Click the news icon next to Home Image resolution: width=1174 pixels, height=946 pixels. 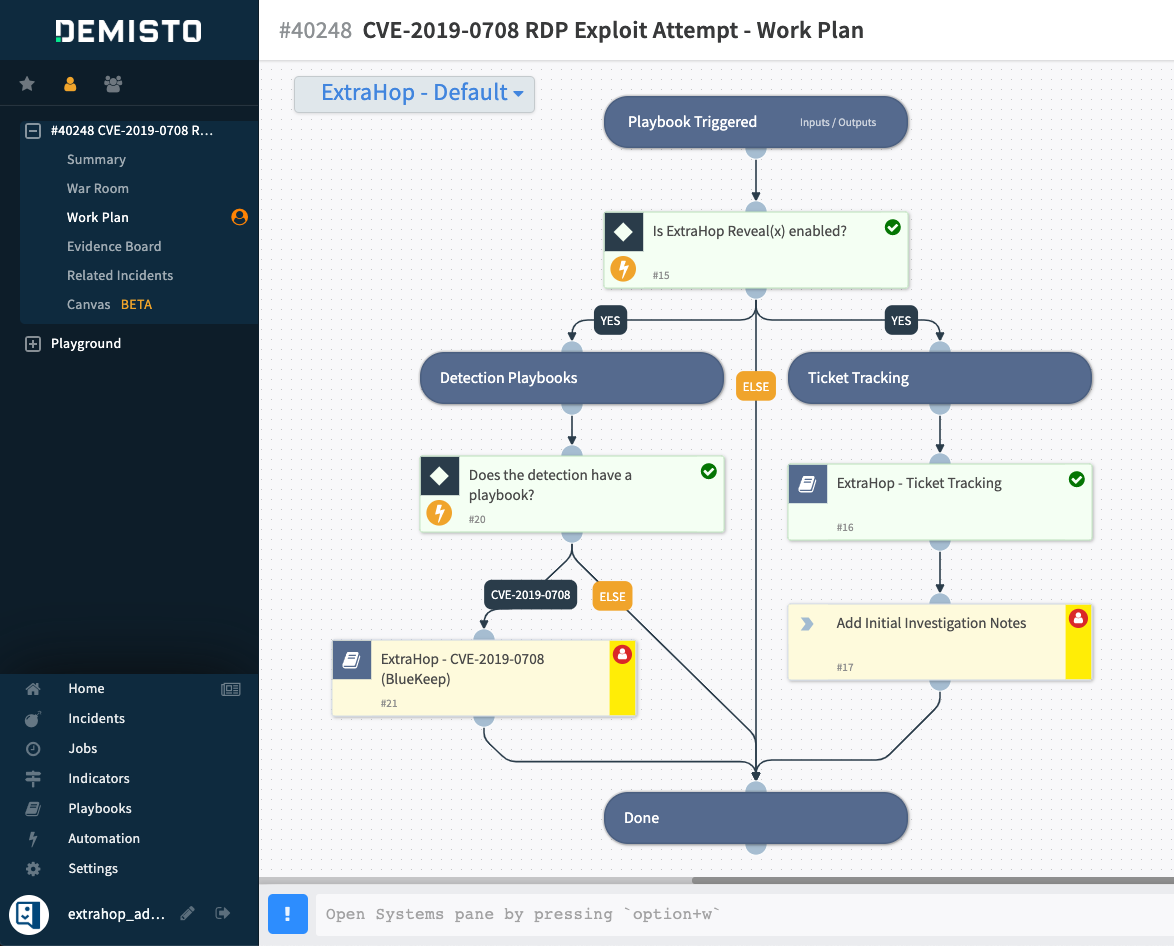coord(231,690)
